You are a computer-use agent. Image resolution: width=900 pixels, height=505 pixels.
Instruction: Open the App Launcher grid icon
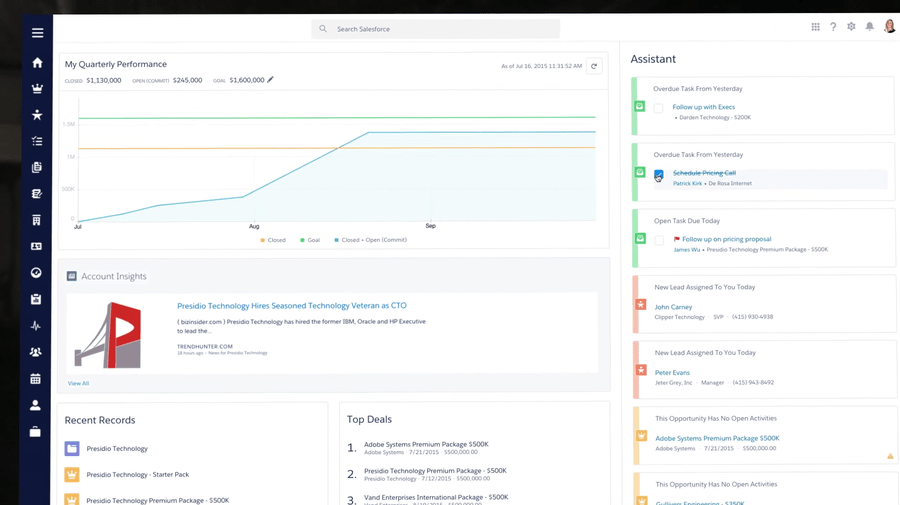[x=815, y=26]
